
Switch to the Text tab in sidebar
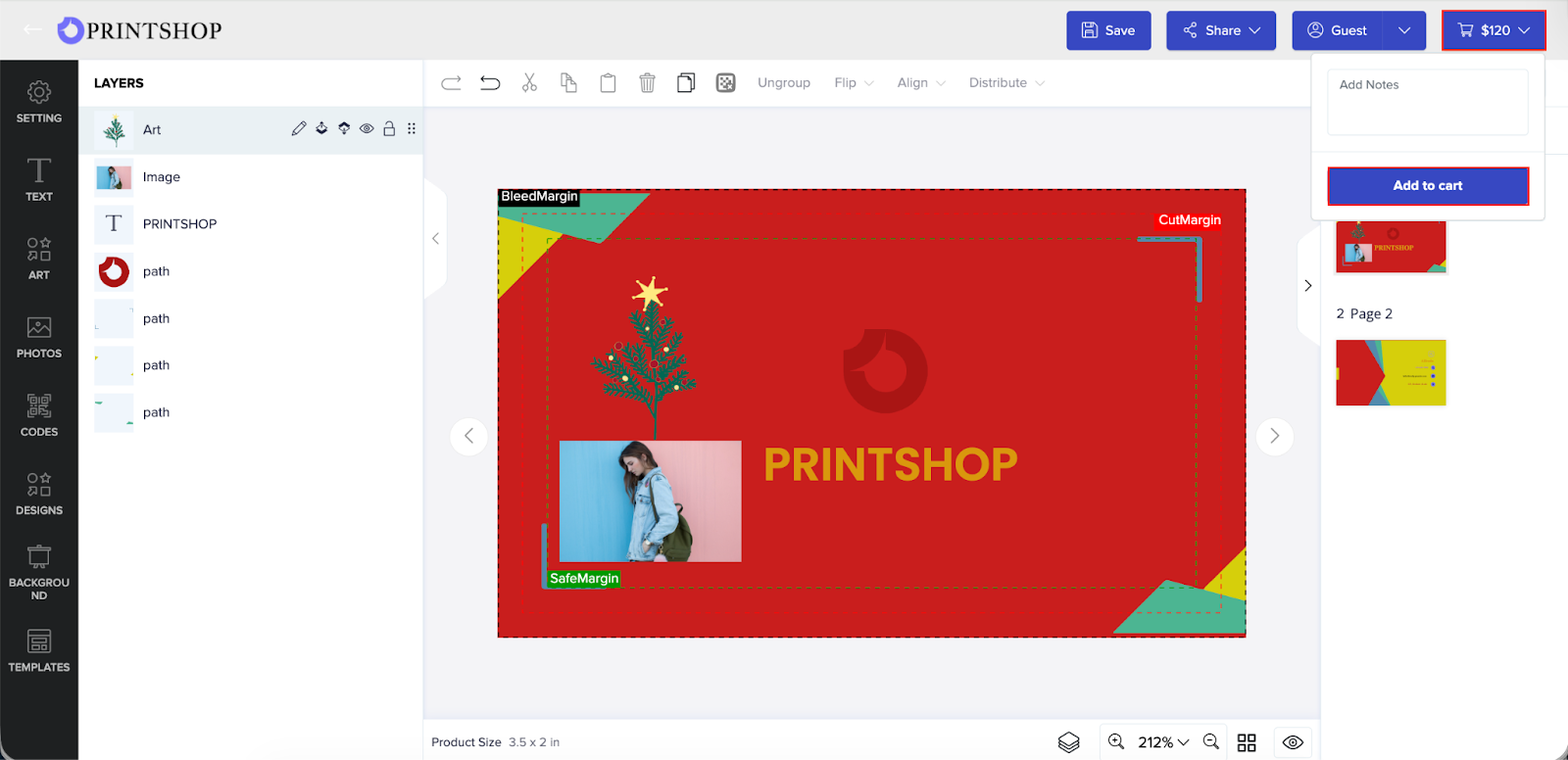pos(39,180)
